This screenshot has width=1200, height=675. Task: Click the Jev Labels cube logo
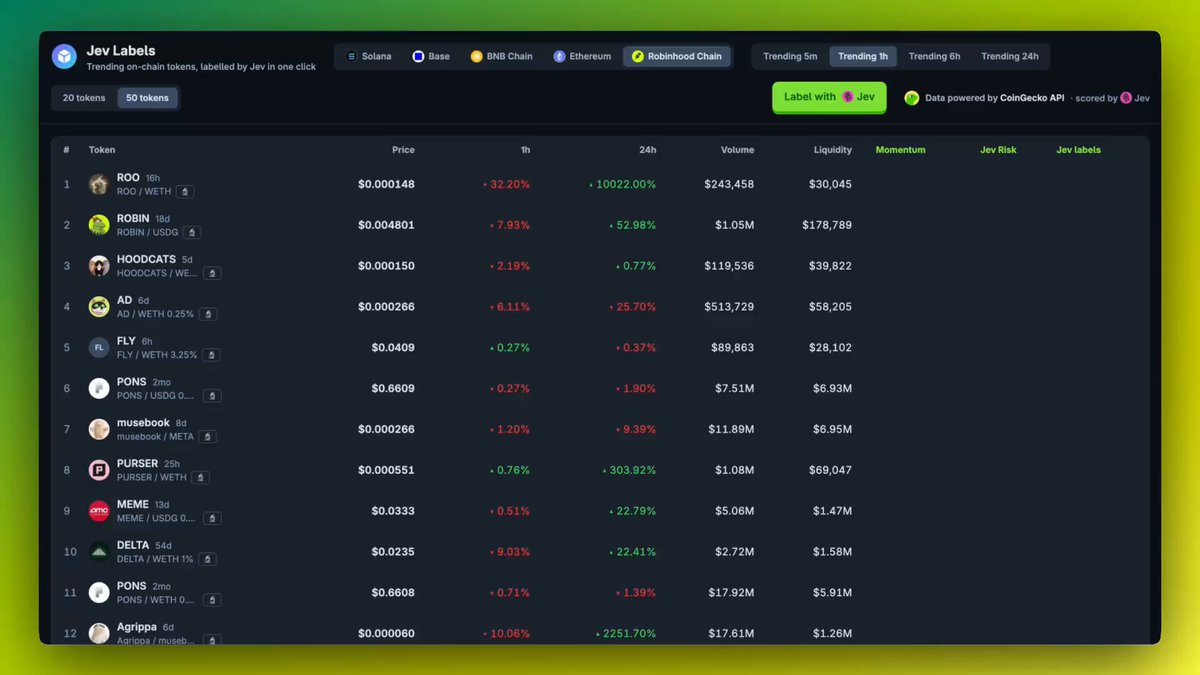[x=64, y=56]
